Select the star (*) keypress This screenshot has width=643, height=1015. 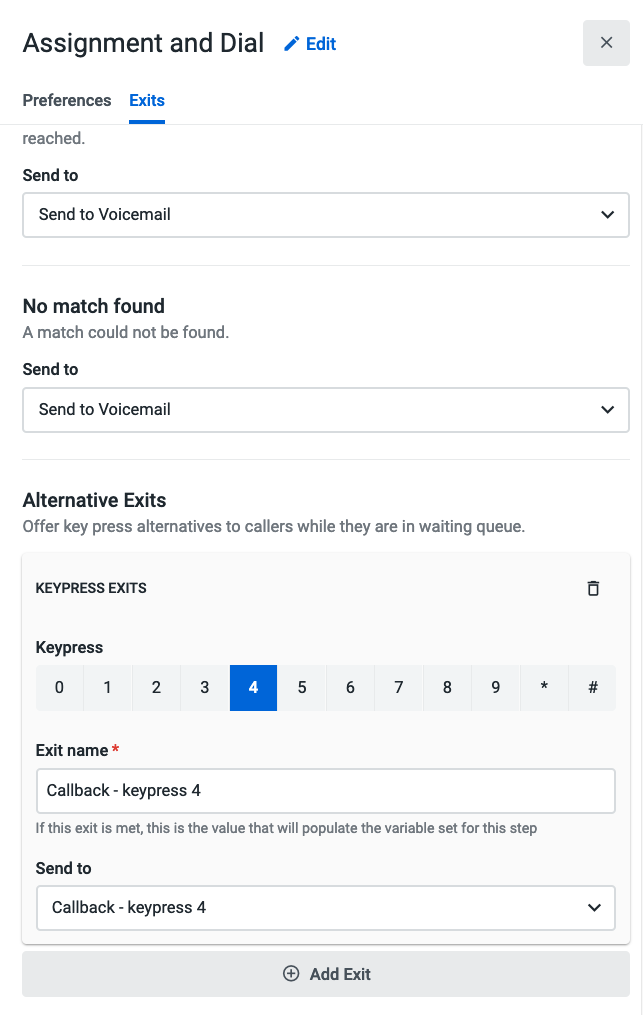click(x=544, y=688)
